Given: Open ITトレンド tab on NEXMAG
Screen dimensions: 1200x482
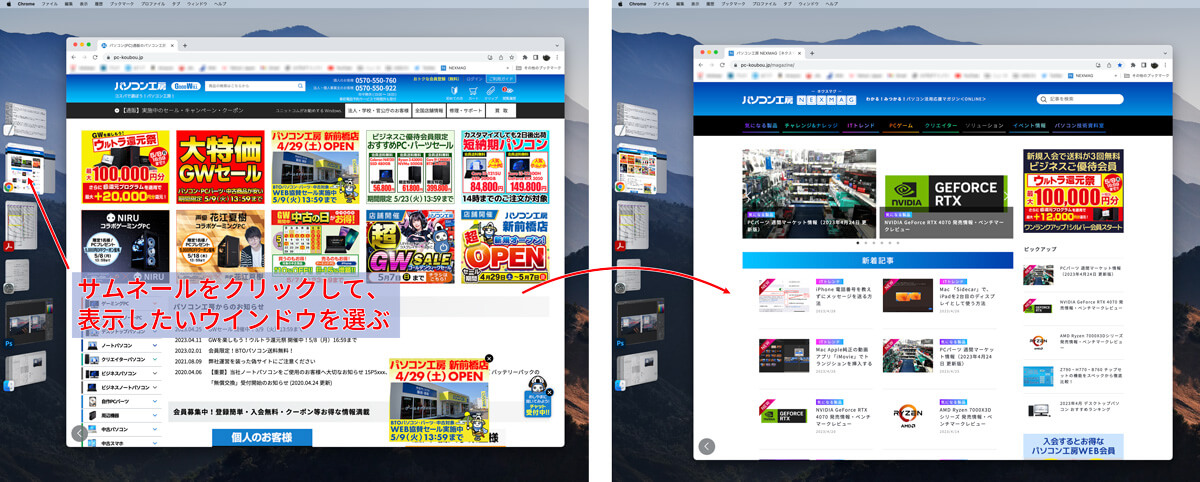Looking at the screenshot, I should coord(862,127).
